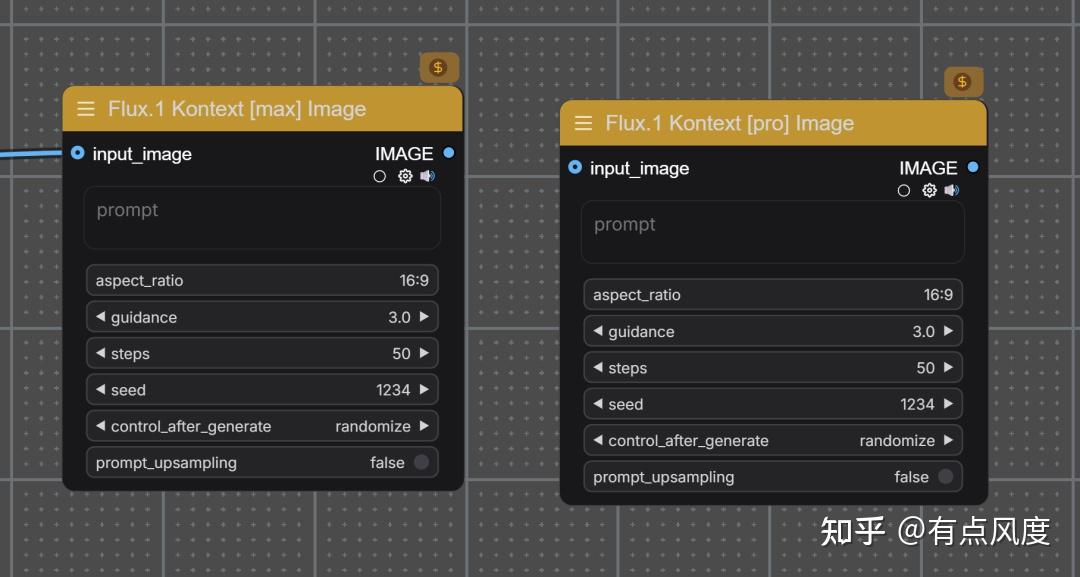Click the randomize value on the [pro] node
Viewport: 1080px width, 577px height.
coord(897,441)
